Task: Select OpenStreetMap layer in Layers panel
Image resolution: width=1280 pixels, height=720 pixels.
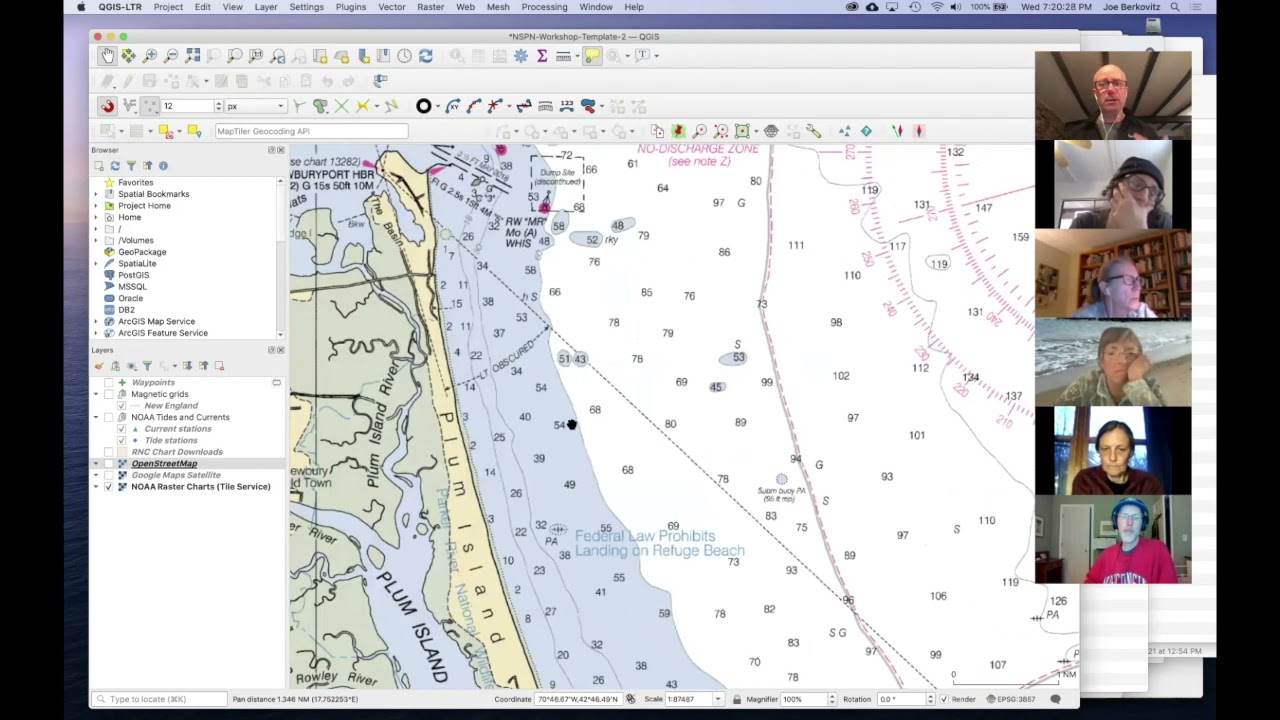Action: (164, 464)
